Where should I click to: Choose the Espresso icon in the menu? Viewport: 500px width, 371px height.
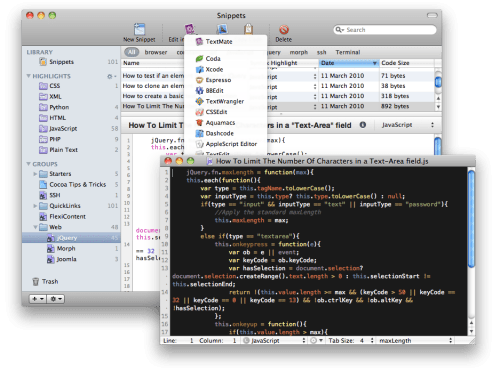(x=199, y=80)
